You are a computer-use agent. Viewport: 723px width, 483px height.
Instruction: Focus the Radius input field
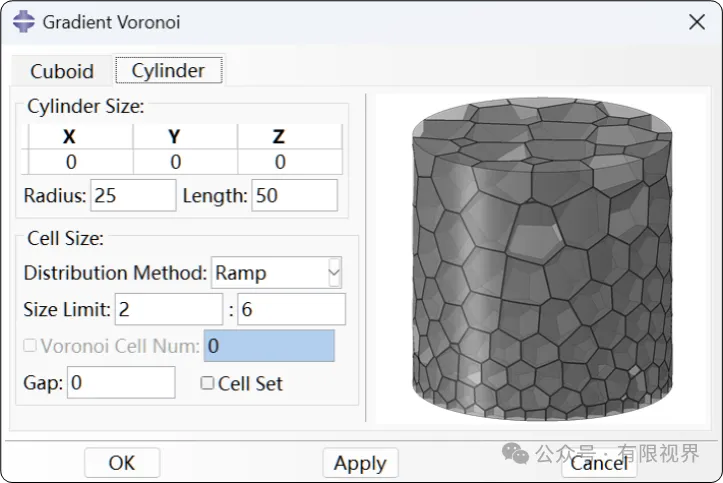(x=133, y=195)
